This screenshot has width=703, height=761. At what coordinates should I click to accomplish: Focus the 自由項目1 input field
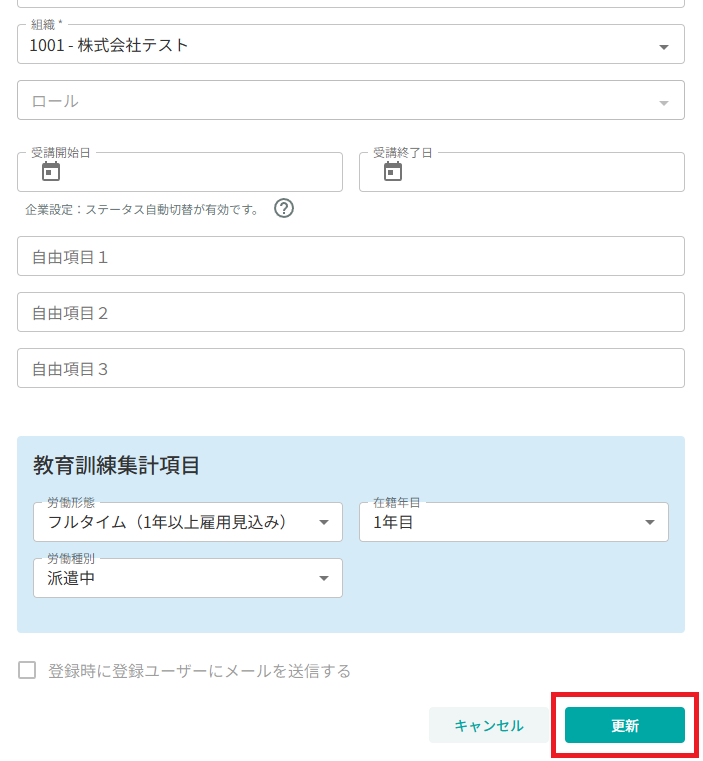click(351, 256)
